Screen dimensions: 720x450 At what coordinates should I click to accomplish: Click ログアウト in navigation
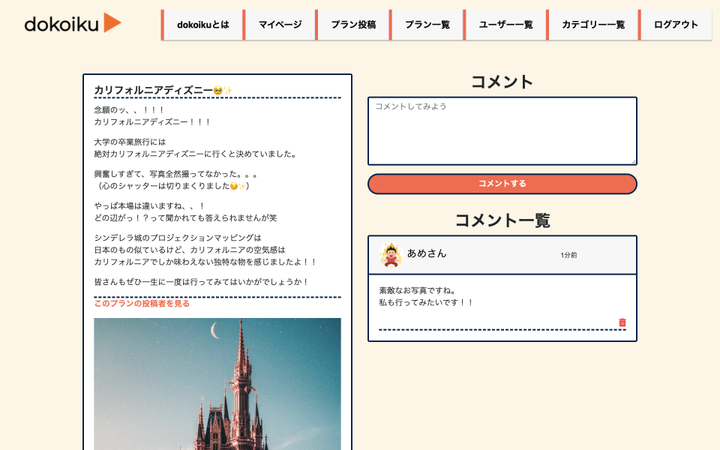[x=675, y=25]
